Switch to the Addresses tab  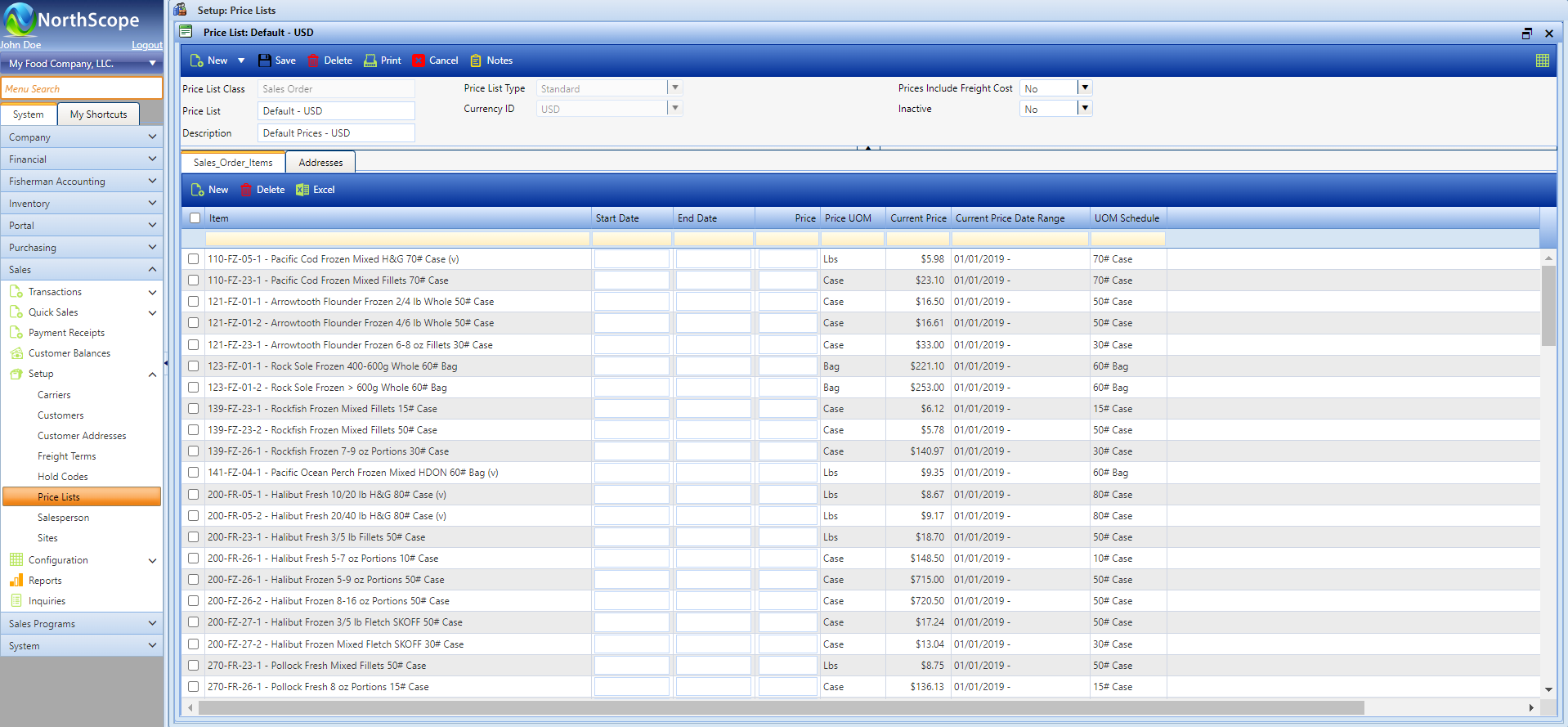click(x=320, y=163)
